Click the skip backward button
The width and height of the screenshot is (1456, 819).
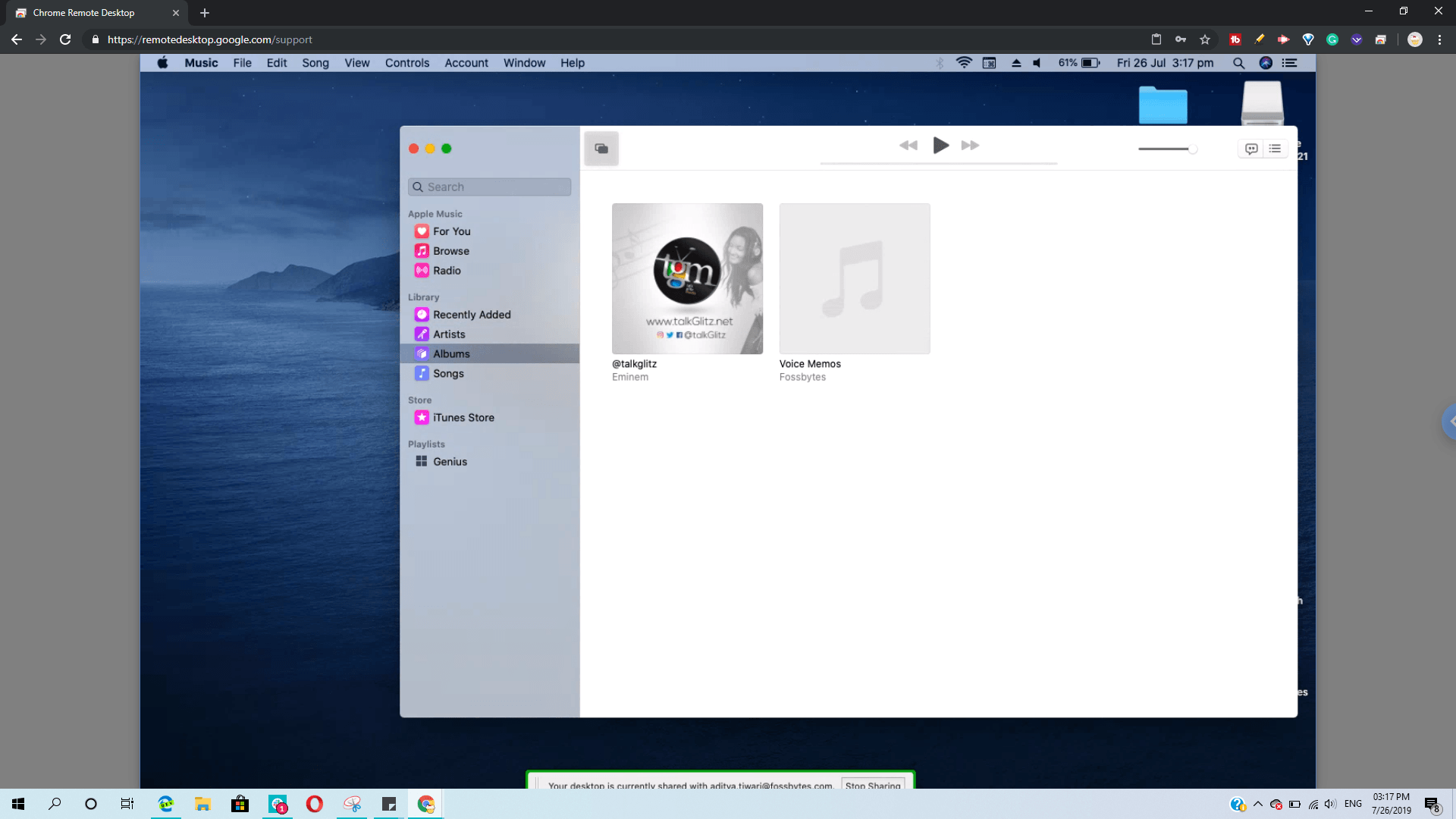[x=908, y=145]
